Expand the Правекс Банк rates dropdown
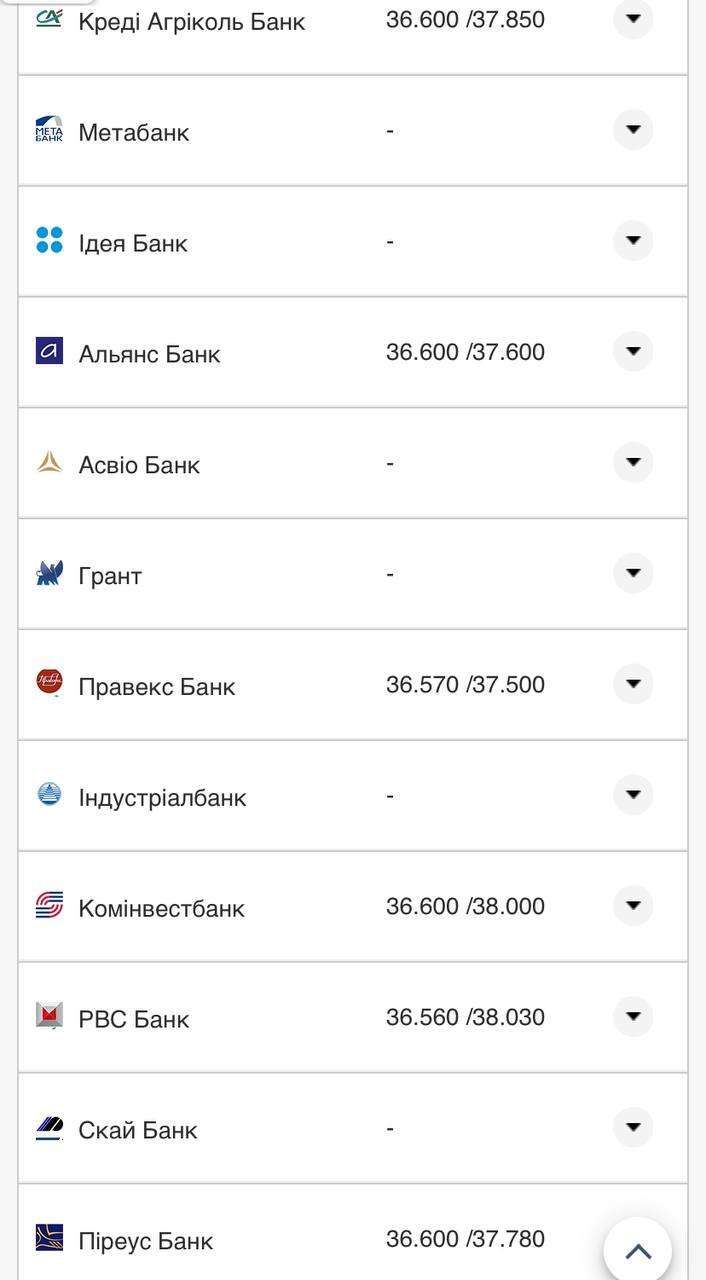This screenshot has height=1280, width=706. tap(632, 684)
